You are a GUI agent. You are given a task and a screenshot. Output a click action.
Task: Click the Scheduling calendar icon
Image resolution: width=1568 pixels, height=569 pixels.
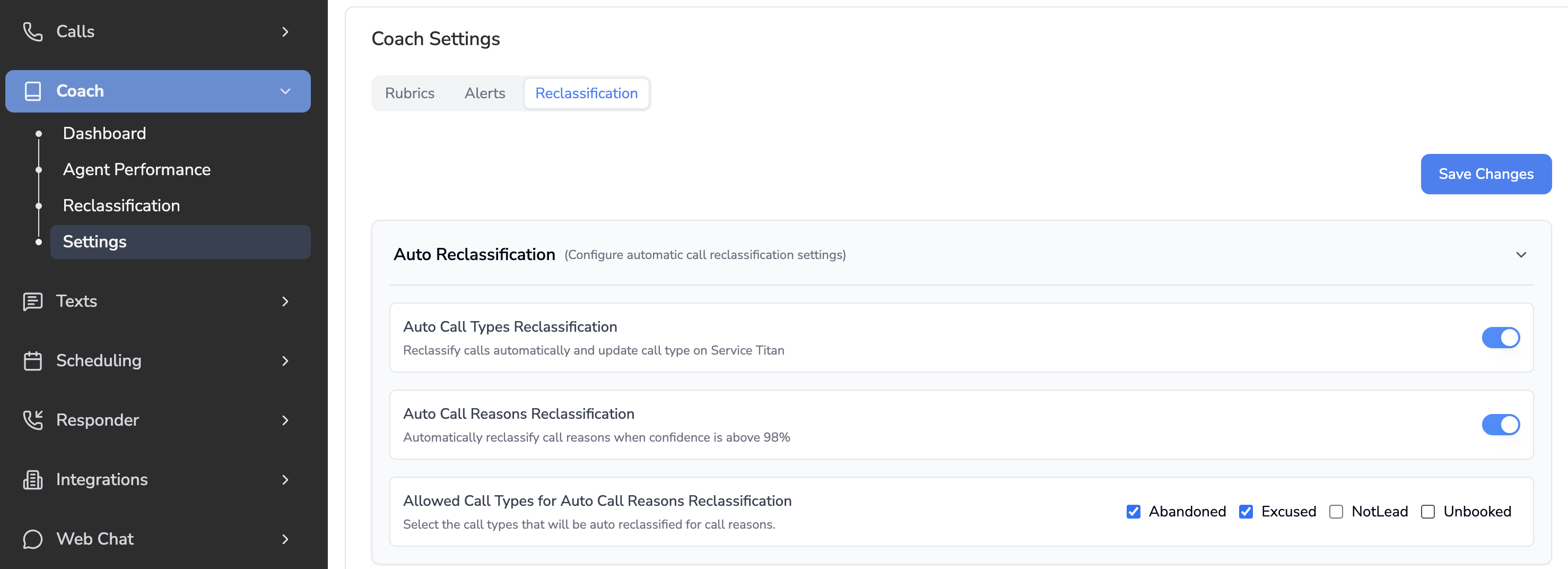click(x=32, y=360)
